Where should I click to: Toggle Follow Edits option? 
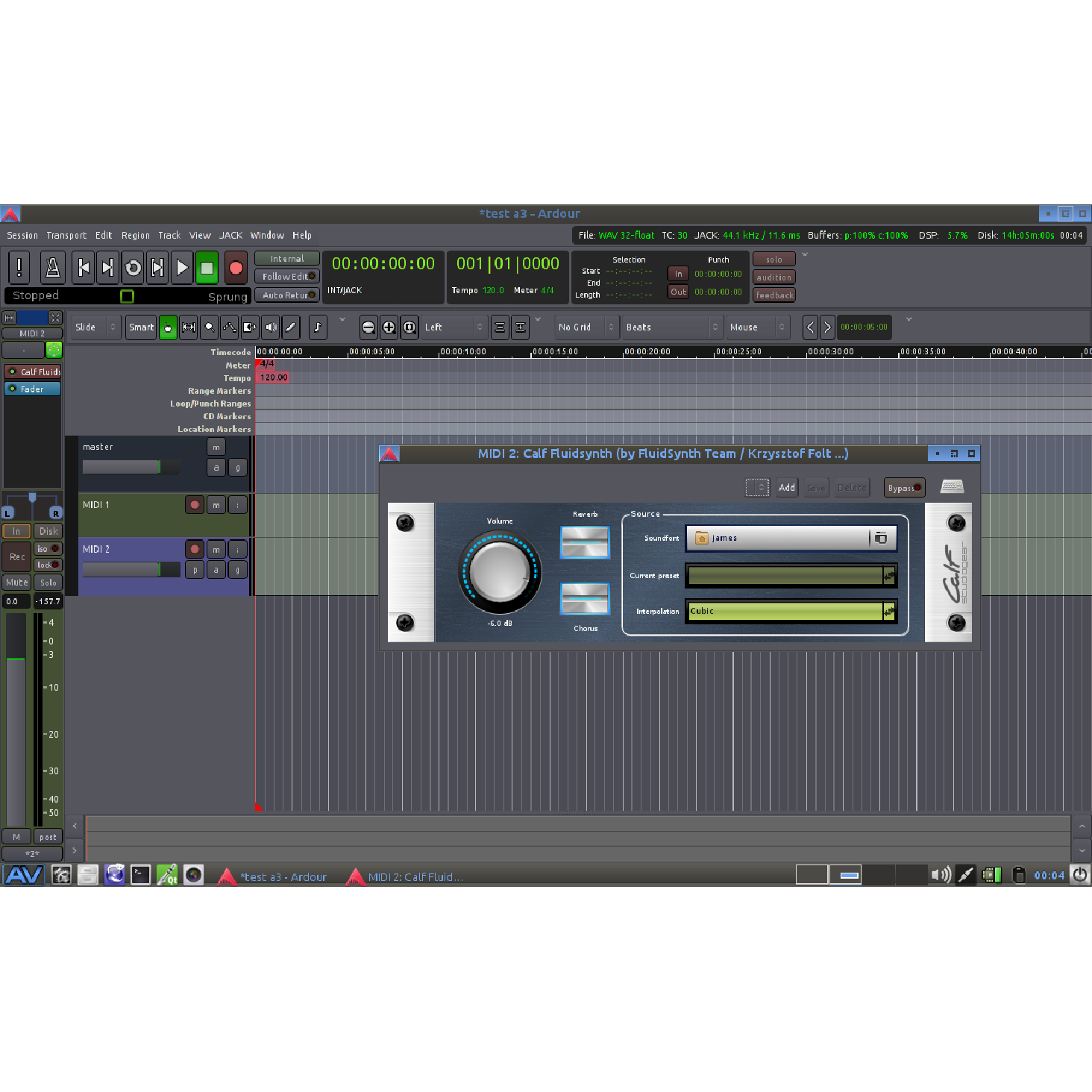287,276
